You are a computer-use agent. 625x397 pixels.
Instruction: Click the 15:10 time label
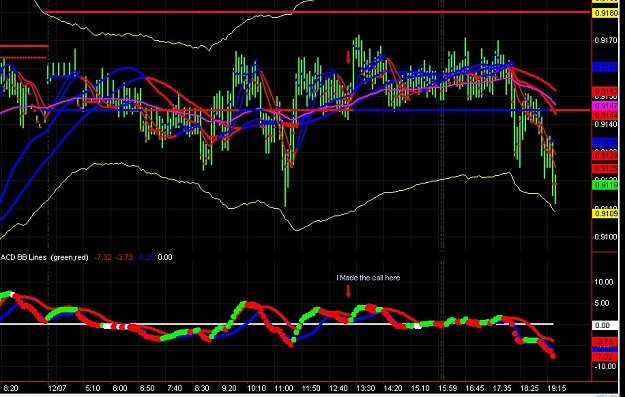tap(420, 388)
